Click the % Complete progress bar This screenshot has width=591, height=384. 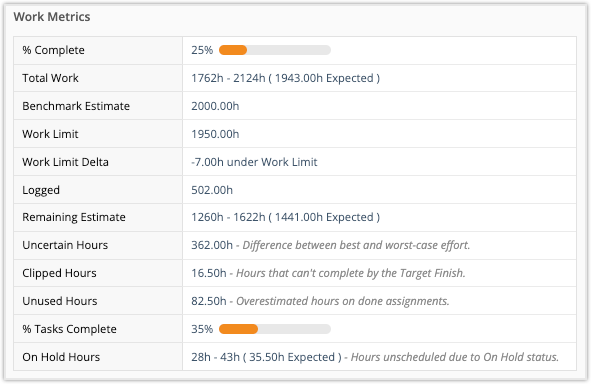click(275, 50)
